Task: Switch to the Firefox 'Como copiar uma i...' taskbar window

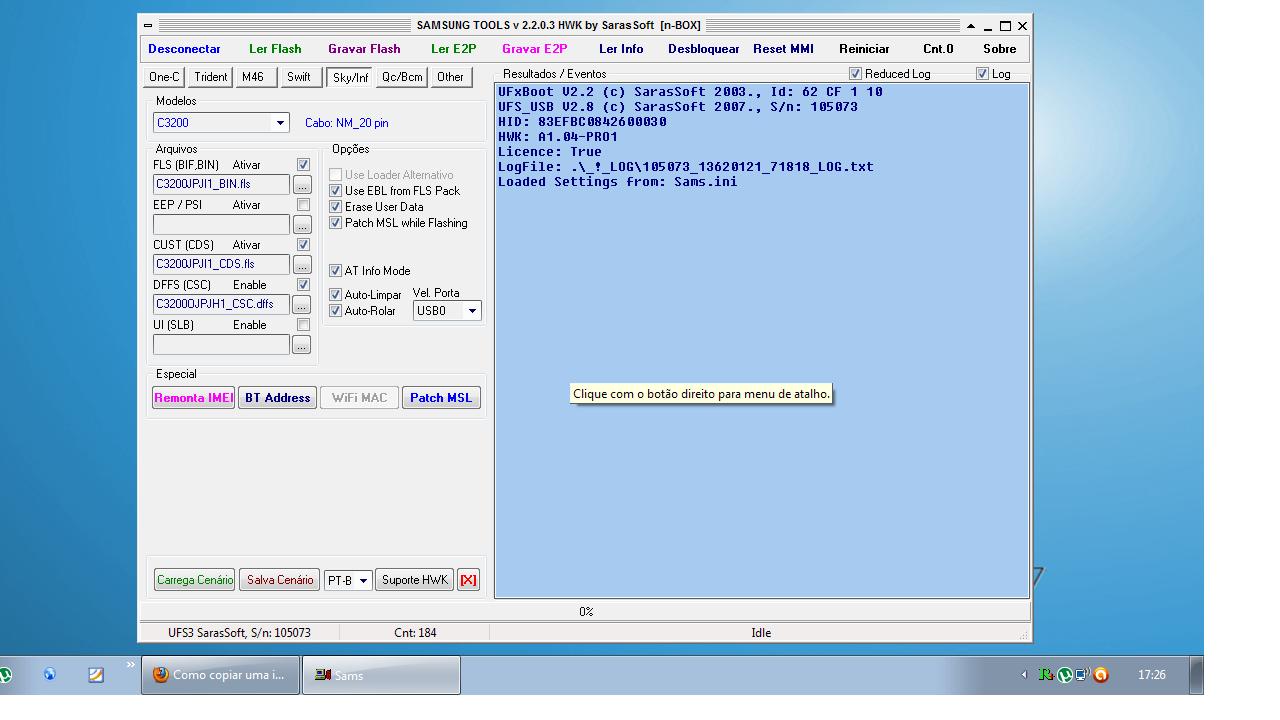Action: [220, 675]
